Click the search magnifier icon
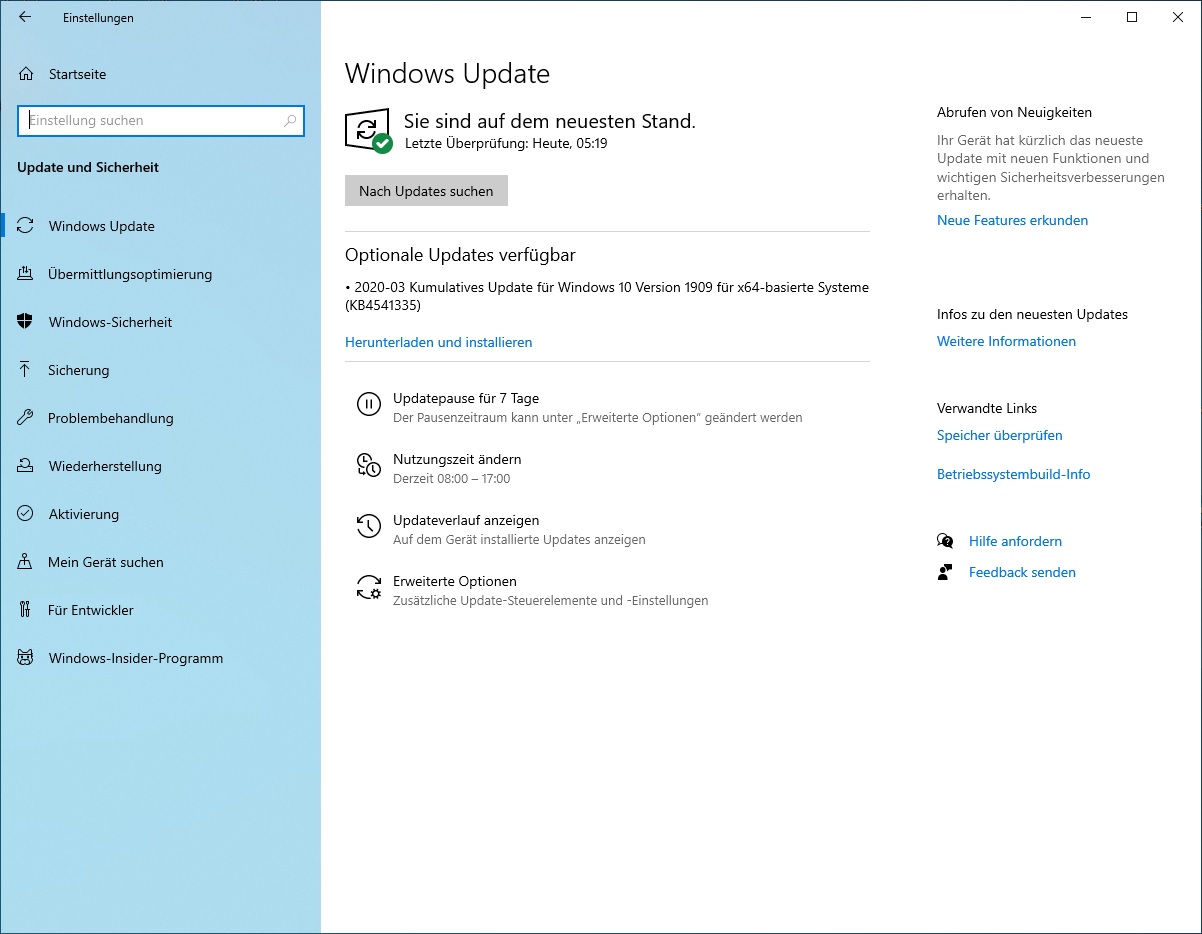This screenshot has height=934, width=1202. point(290,121)
